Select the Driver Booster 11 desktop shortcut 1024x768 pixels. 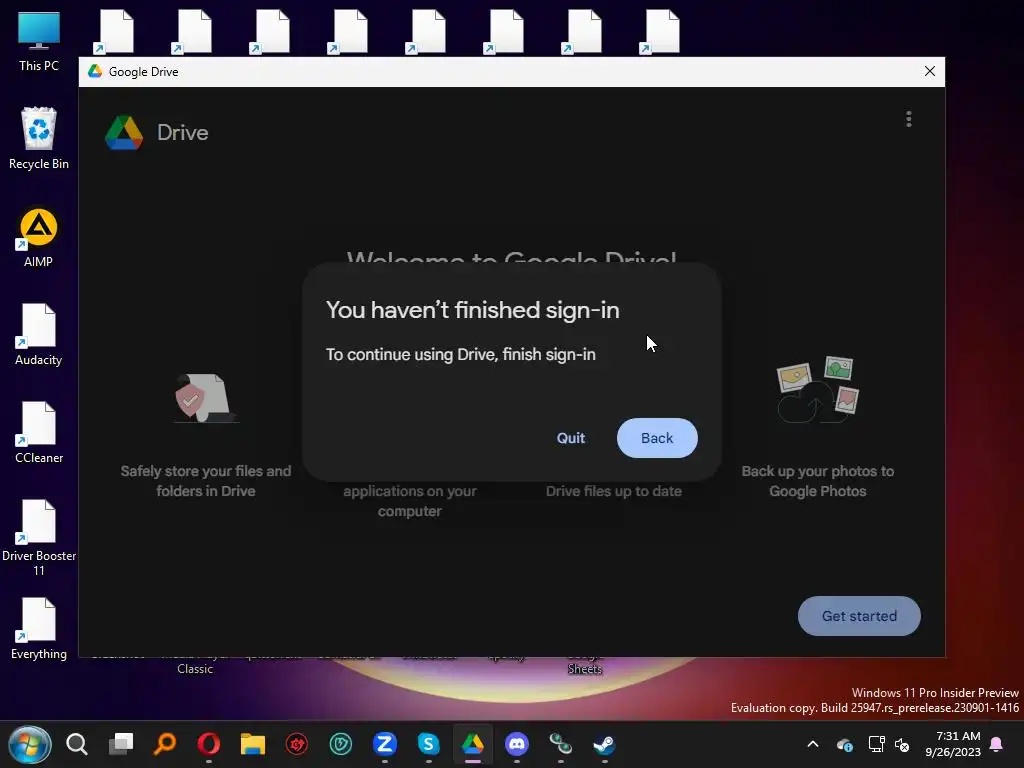click(x=39, y=538)
